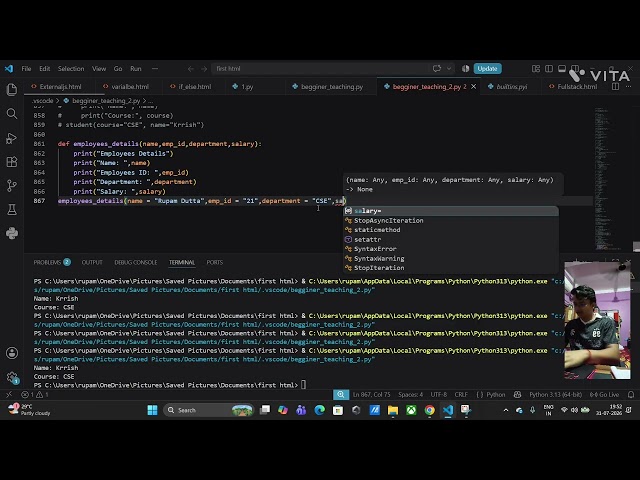
Task: Open Run and Debug view
Action: (12, 138)
